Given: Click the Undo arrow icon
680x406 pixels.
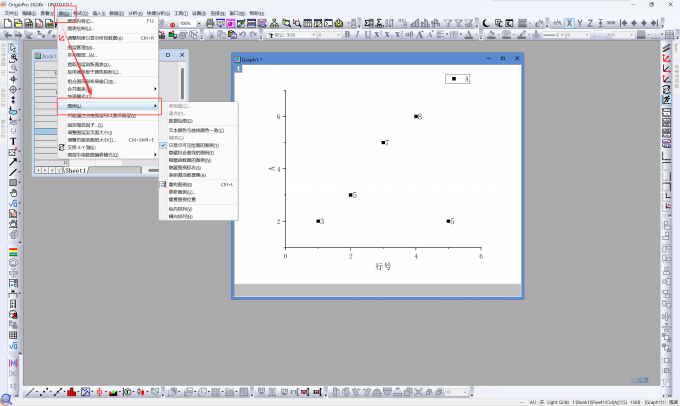Looking at the screenshot, I should coord(243,35).
